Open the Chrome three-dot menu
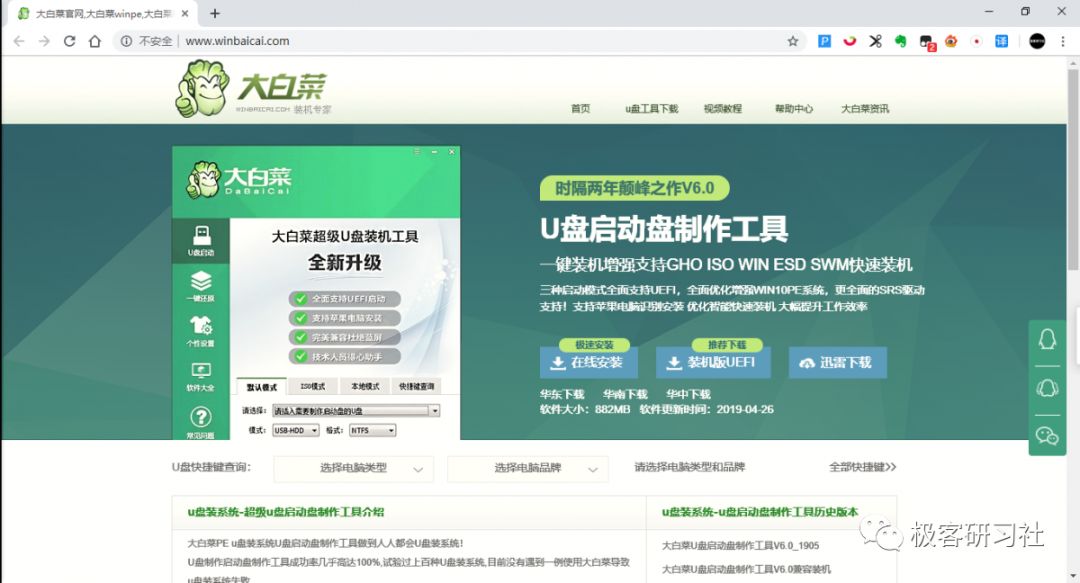Screen dimensions: 1080x583 coord(1063,41)
